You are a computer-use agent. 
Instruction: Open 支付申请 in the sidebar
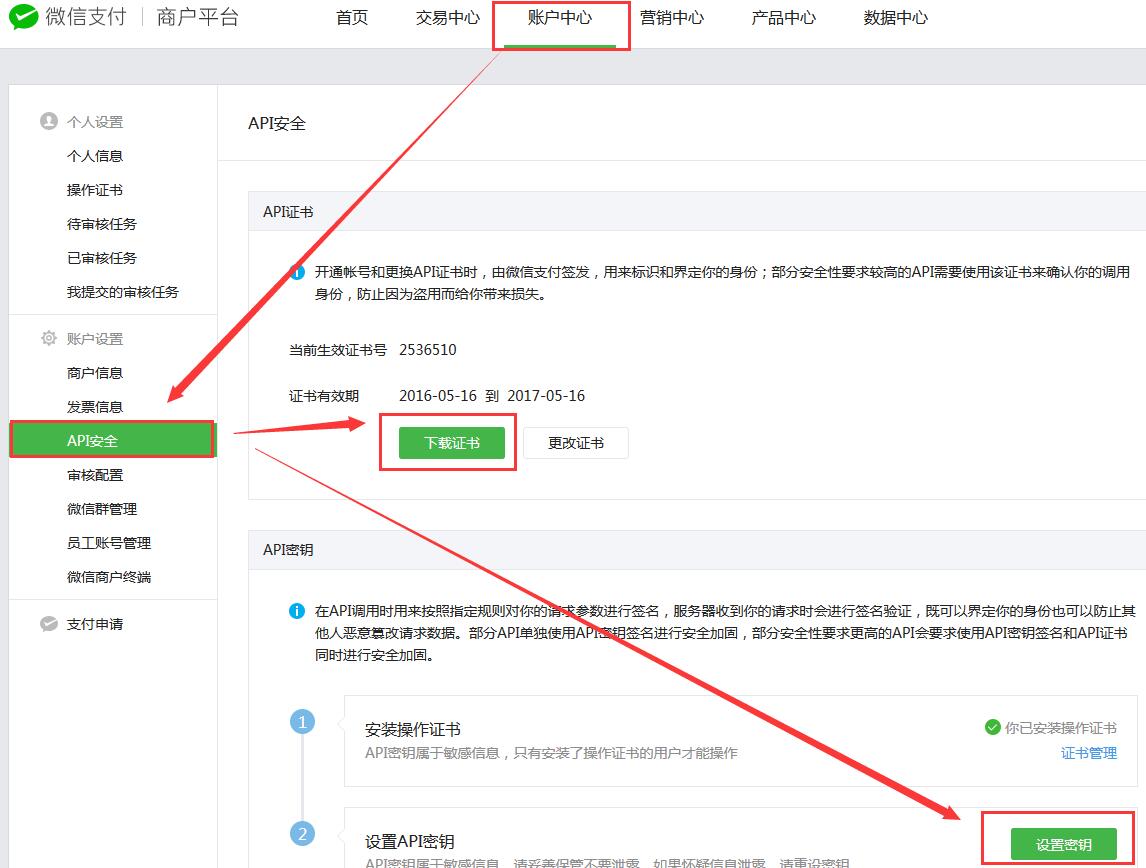coord(95,624)
